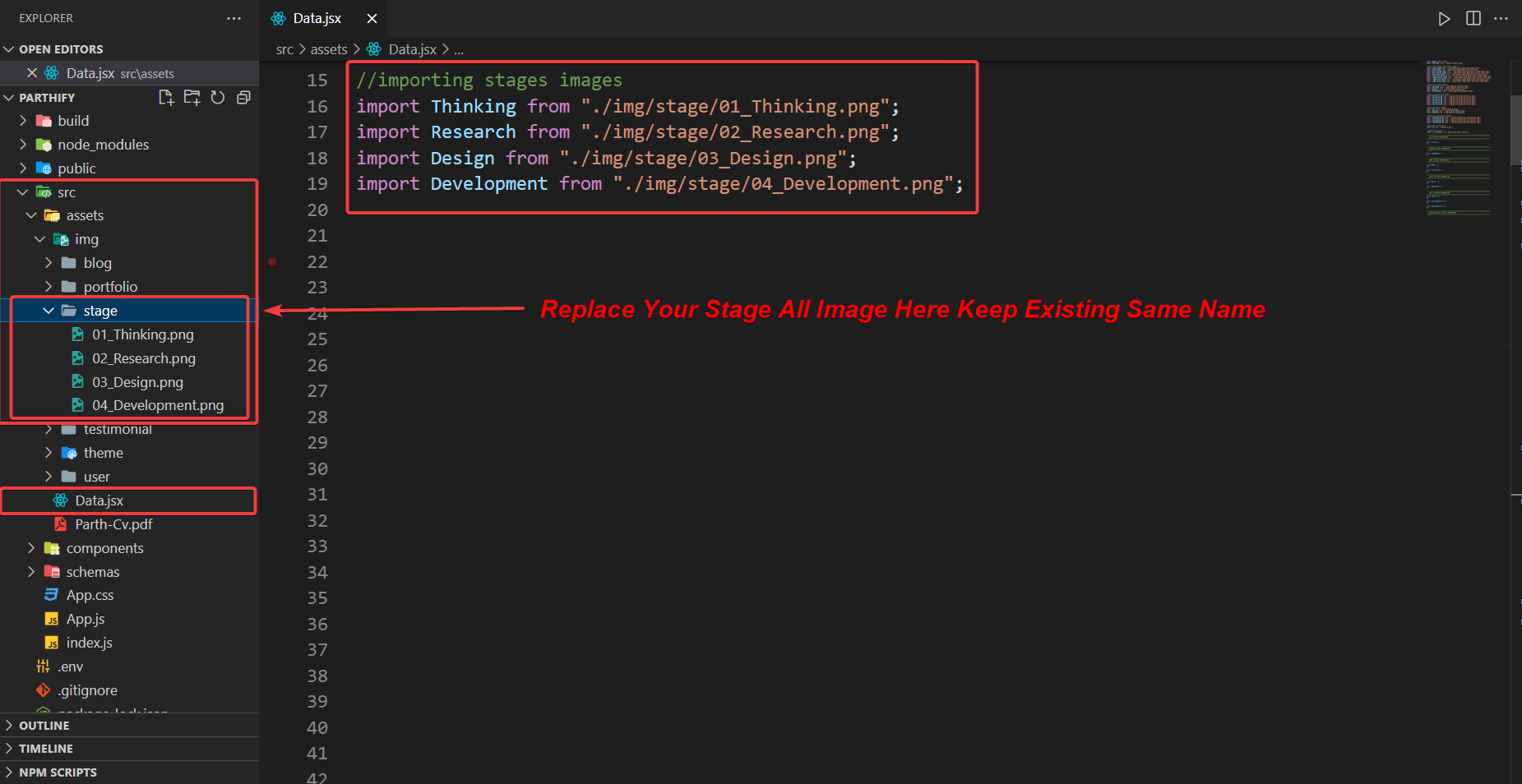This screenshot has width=1522, height=784.
Task: Close the Data.jsx editor tab
Action: pos(372,18)
